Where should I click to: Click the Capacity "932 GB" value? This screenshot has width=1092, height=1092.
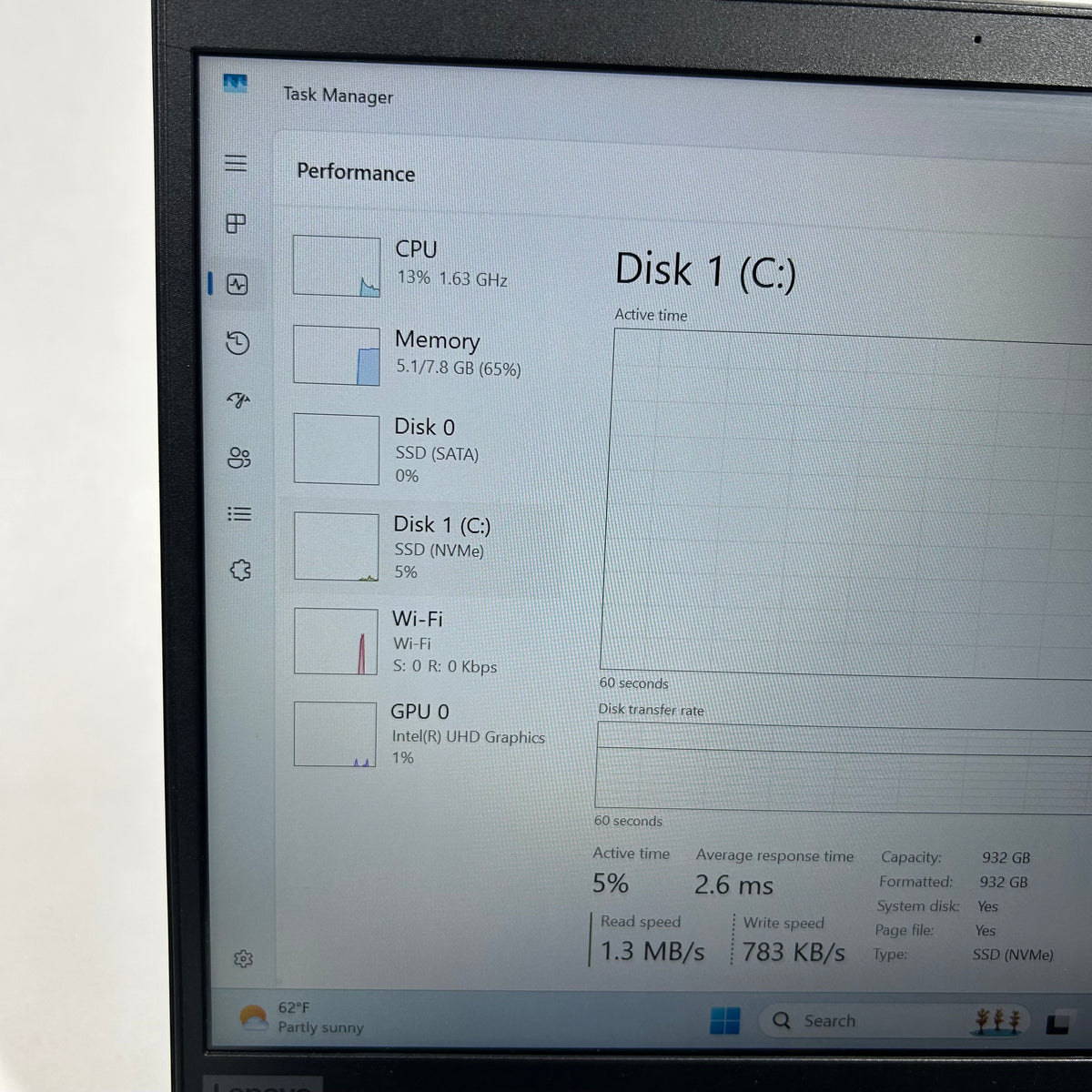tap(1006, 857)
